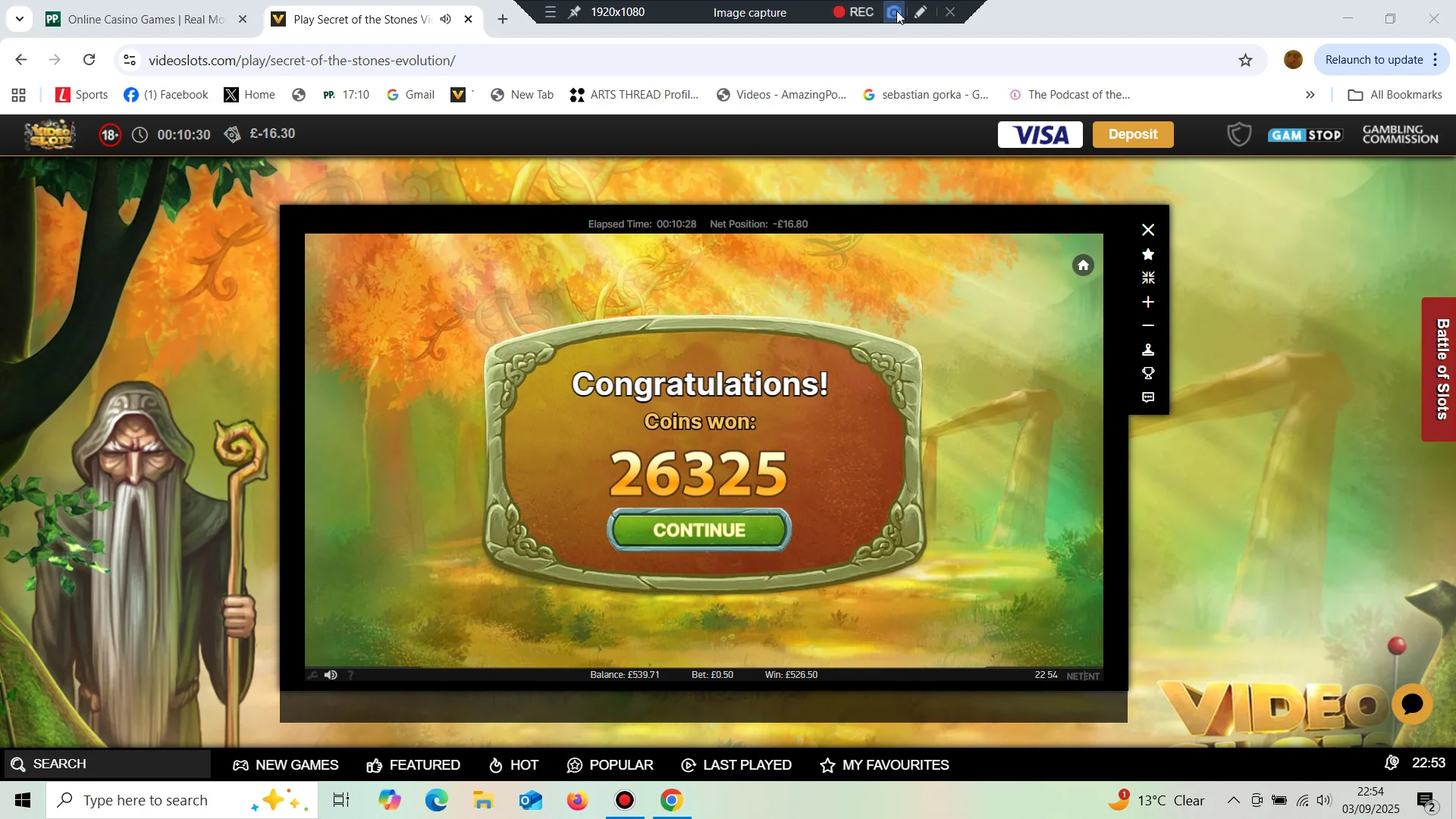The image size is (1456, 819).
Task: Open the chat message icon in game sidebar
Action: 1148,397
